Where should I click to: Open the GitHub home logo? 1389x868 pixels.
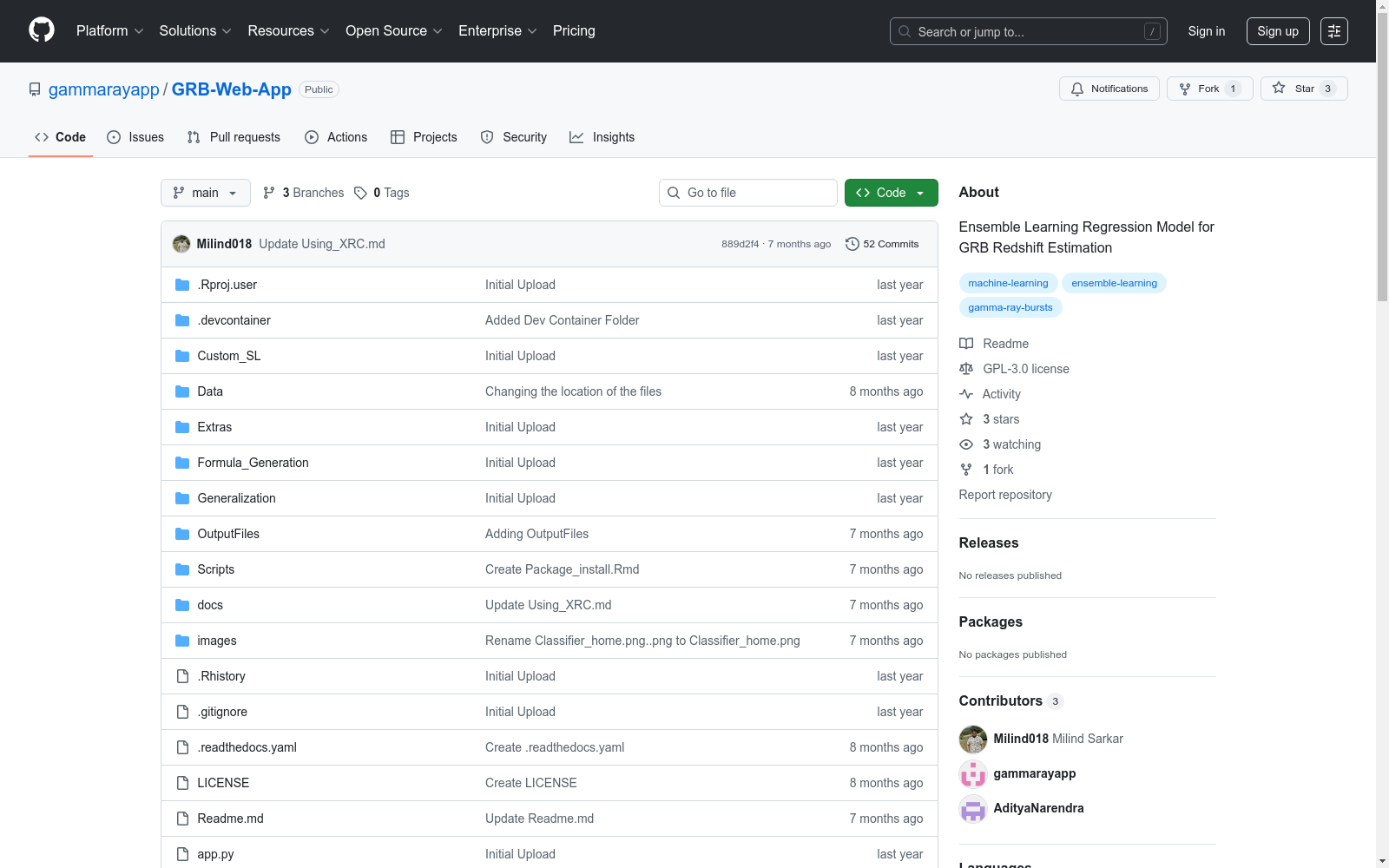(x=42, y=30)
